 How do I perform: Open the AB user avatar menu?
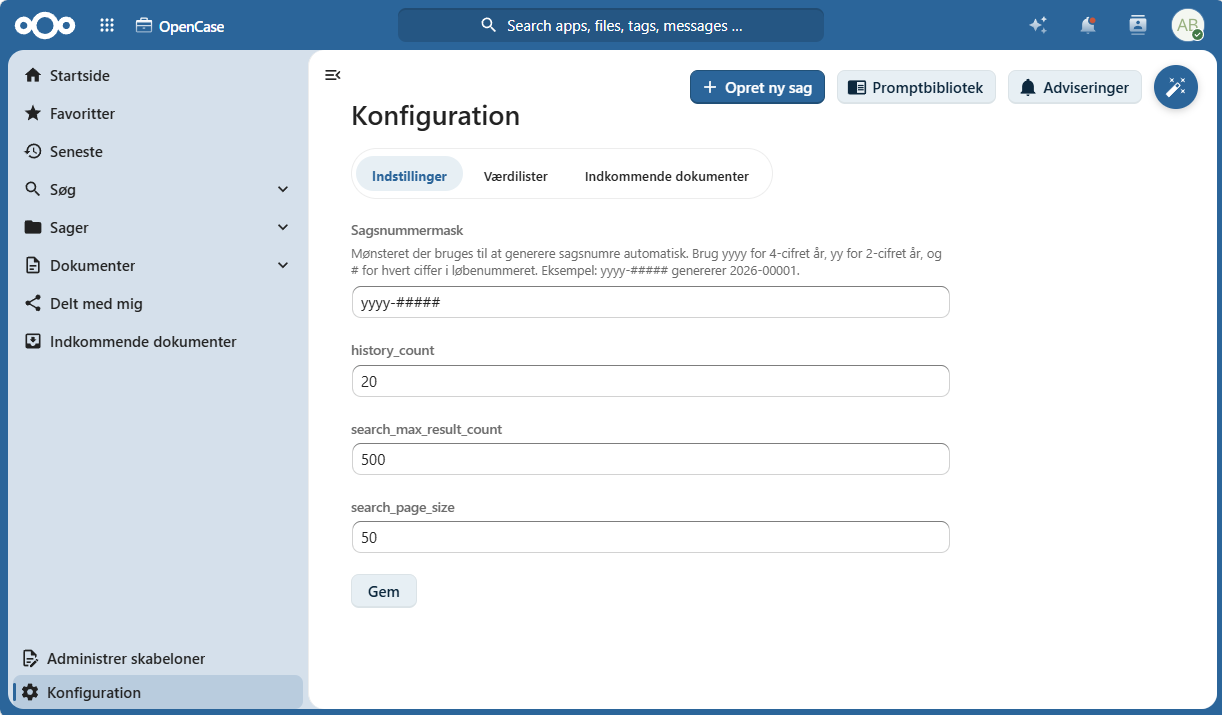coord(1188,25)
